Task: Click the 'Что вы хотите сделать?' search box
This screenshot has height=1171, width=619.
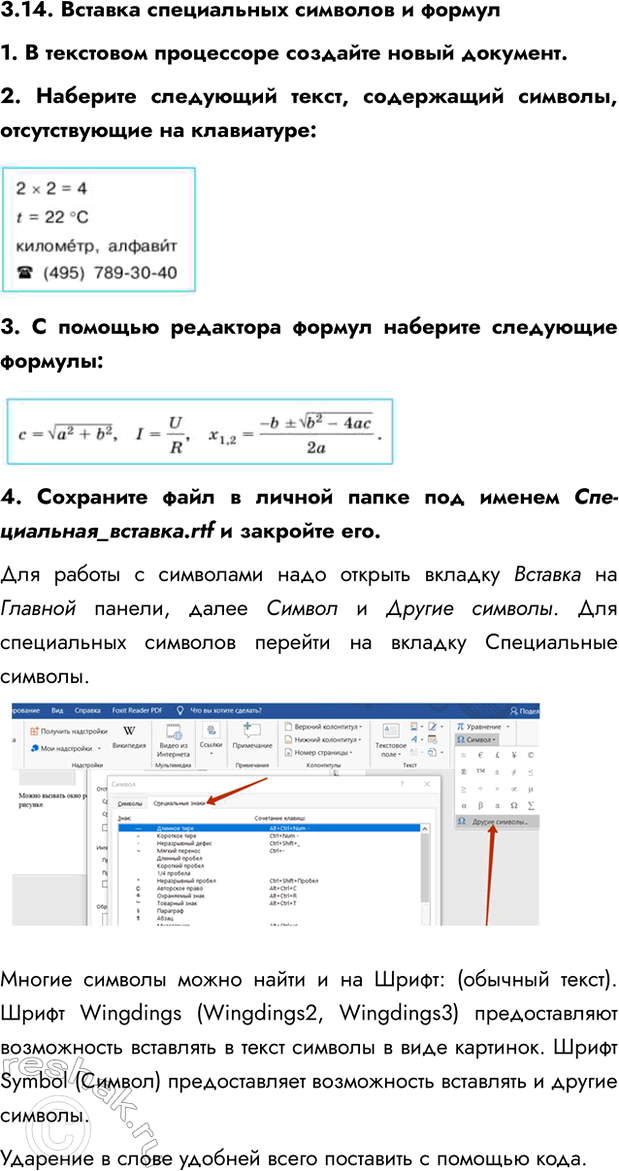Action: [221, 711]
